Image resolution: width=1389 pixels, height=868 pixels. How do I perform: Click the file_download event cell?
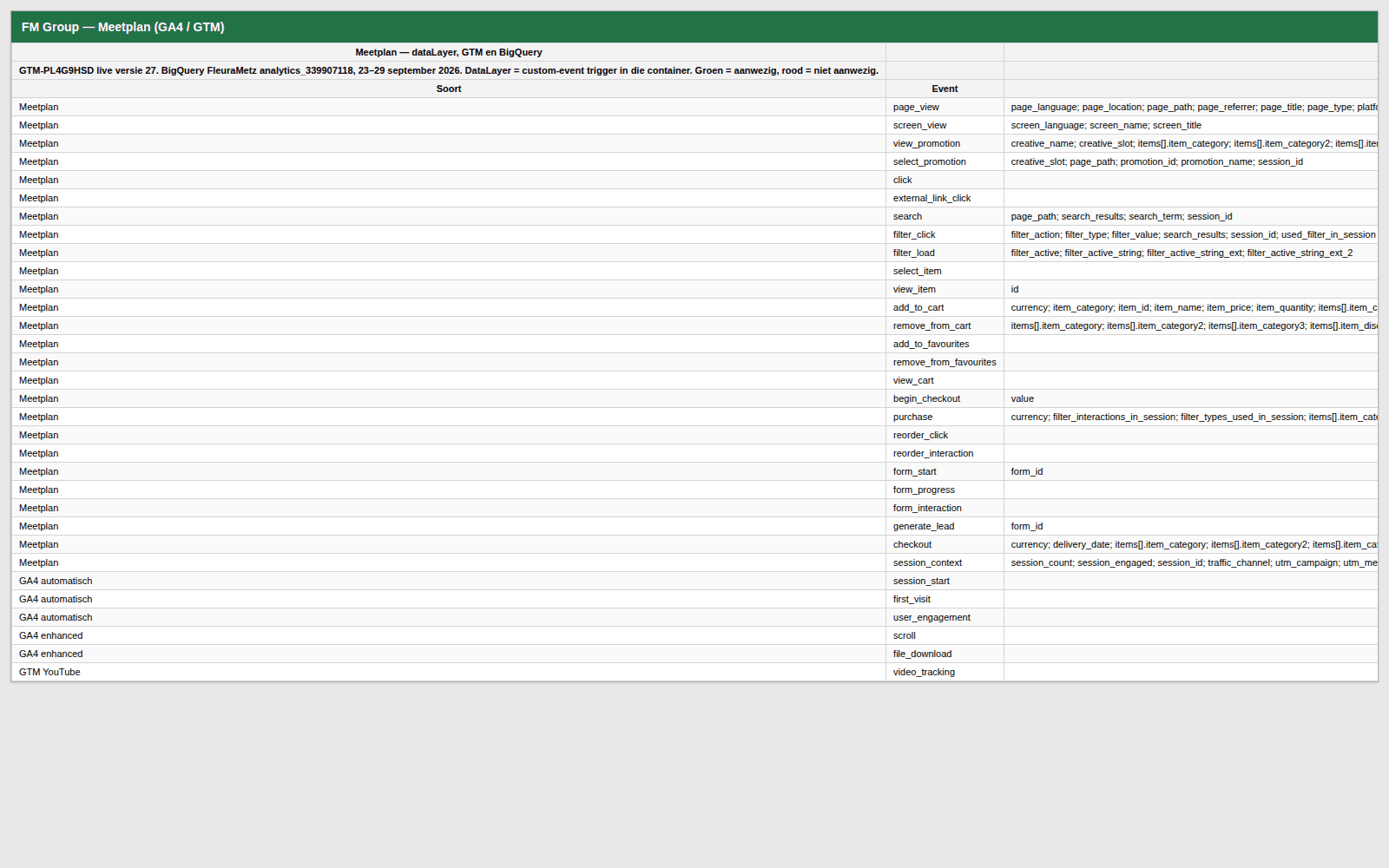(x=945, y=654)
